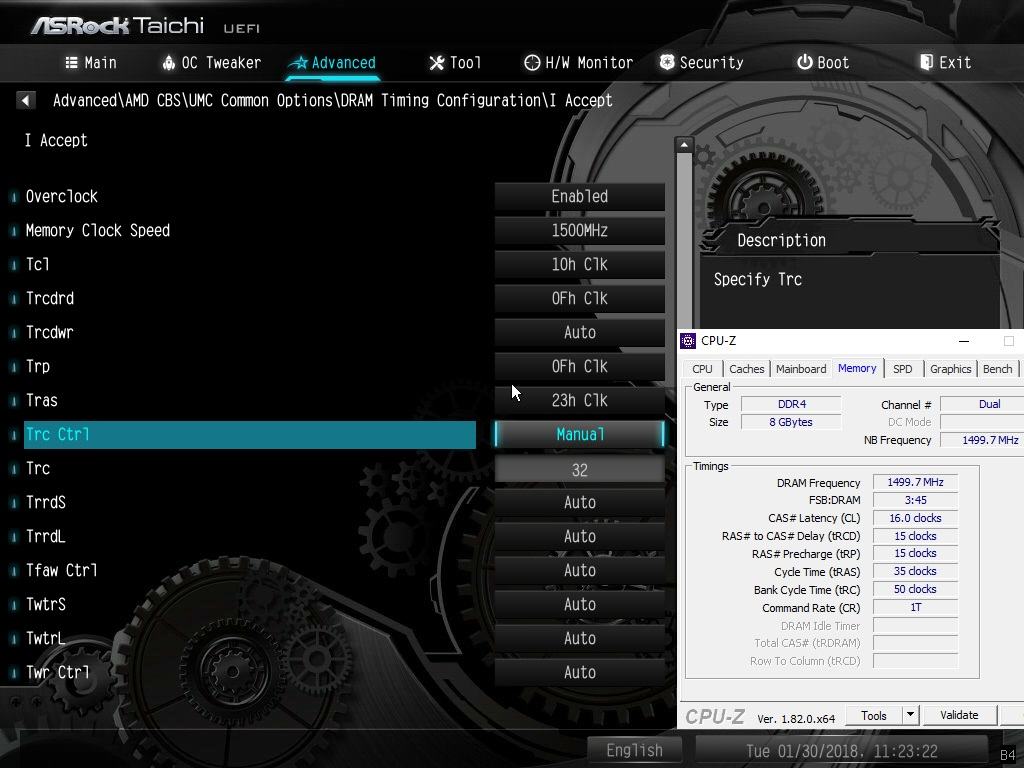
Task: Open the Caches tab in CPU-Z
Action: 746,369
